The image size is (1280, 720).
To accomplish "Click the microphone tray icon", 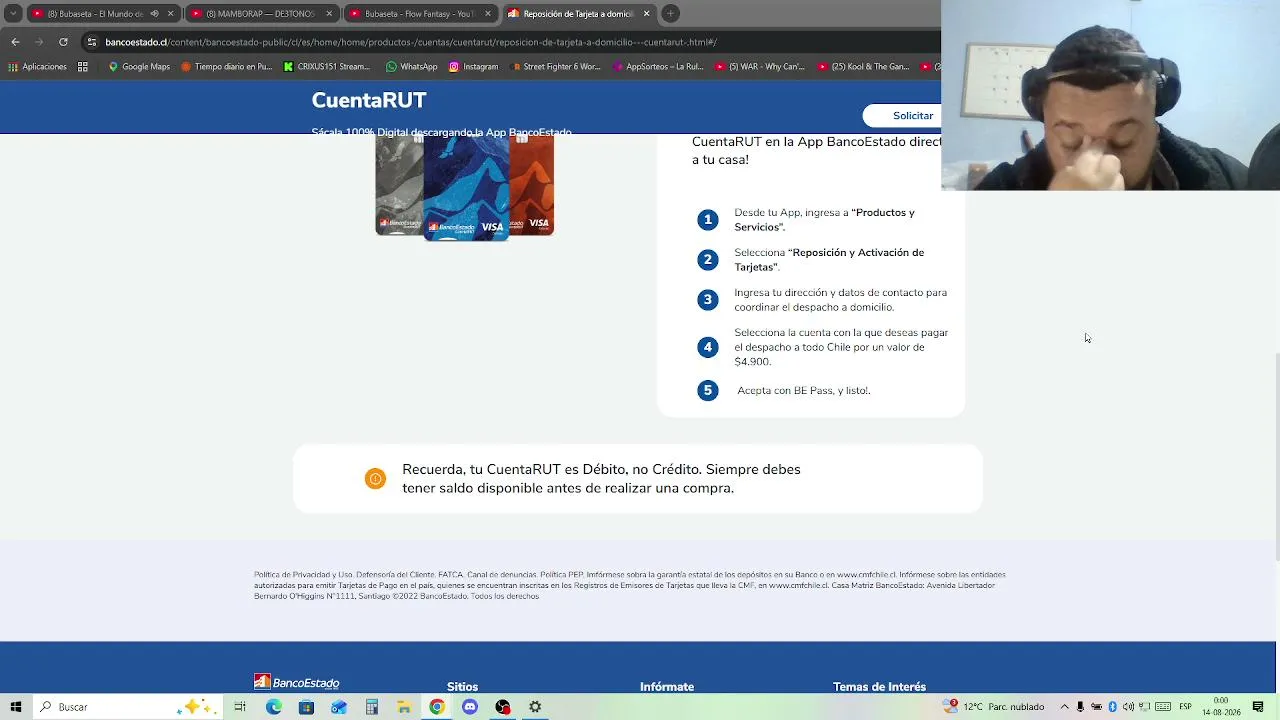I will [1080, 707].
